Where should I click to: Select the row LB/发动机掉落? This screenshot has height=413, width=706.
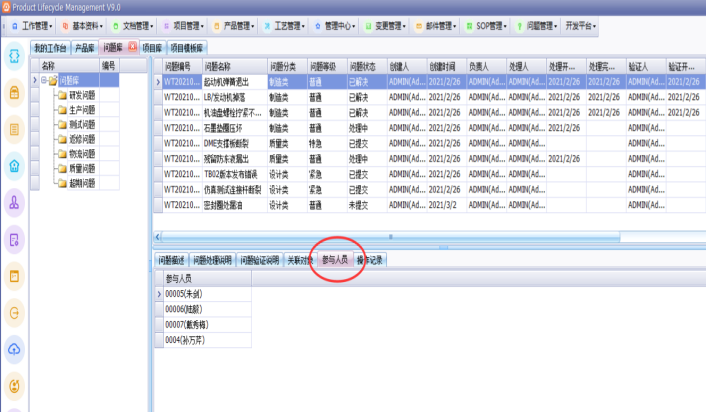(430, 97)
